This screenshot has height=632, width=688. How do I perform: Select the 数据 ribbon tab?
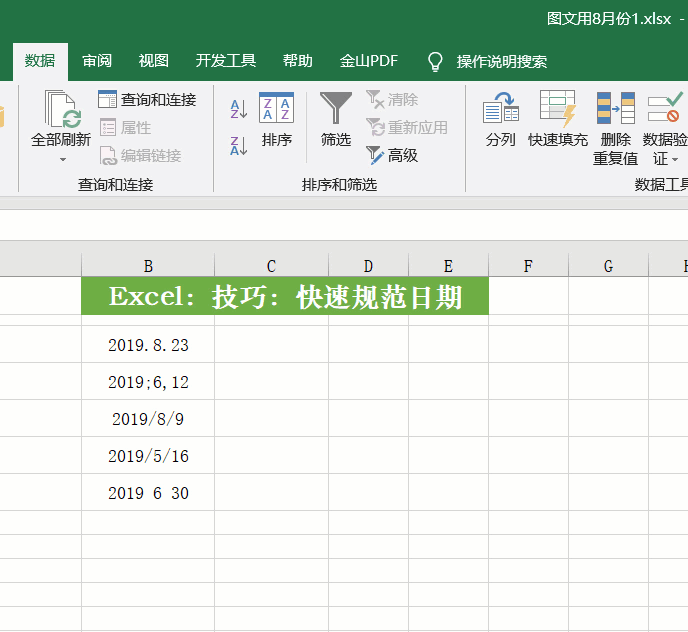click(40, 61)
